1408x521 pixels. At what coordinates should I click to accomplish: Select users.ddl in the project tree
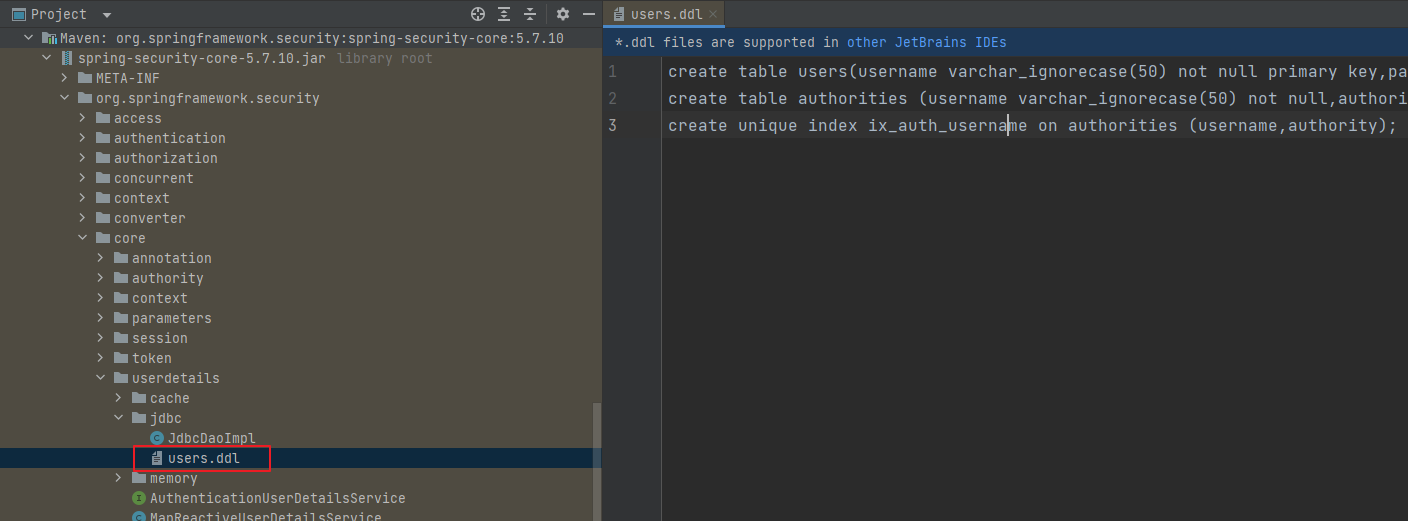coord(203,458)
